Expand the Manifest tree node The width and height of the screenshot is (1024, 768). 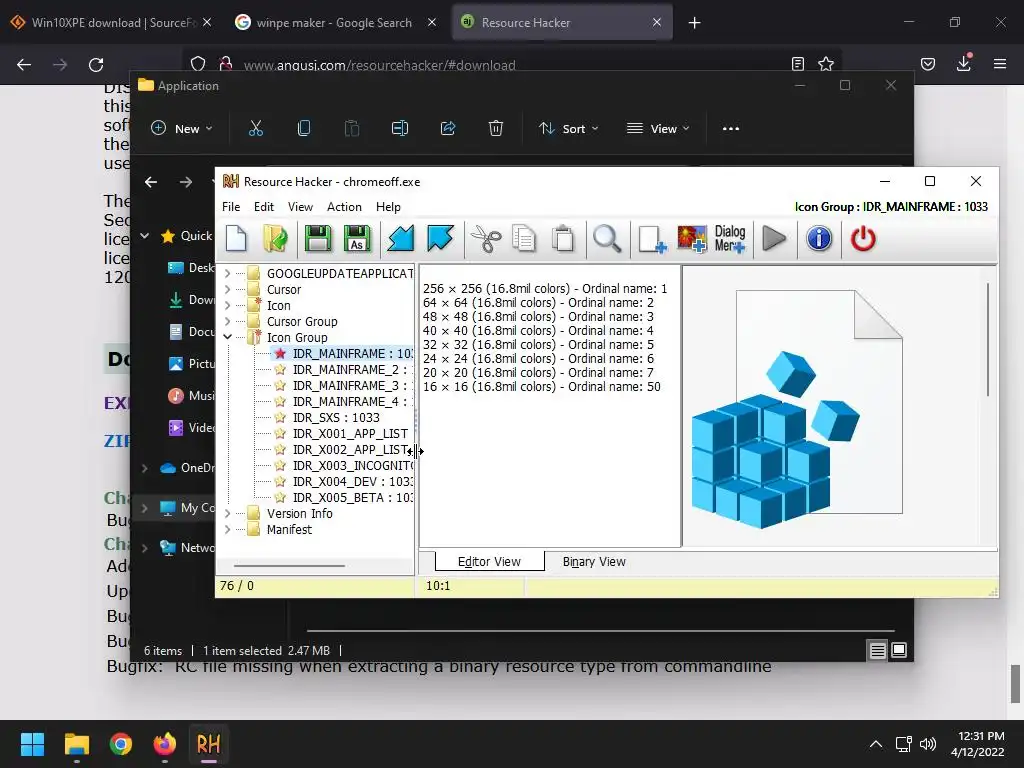[227, 530]
